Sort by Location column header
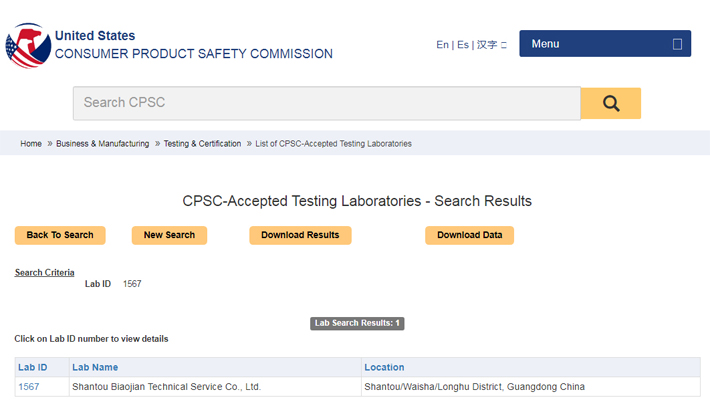This screenshot has height=410, width=710. [384, 367]
